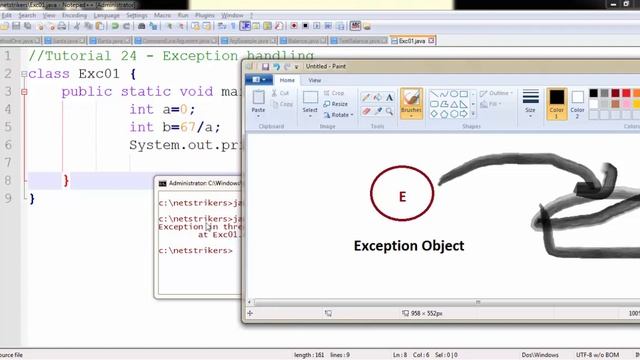Pick the pink color swatch in Paint palette
The height and width of the screenshot is (360, 640).
point(626,104)
